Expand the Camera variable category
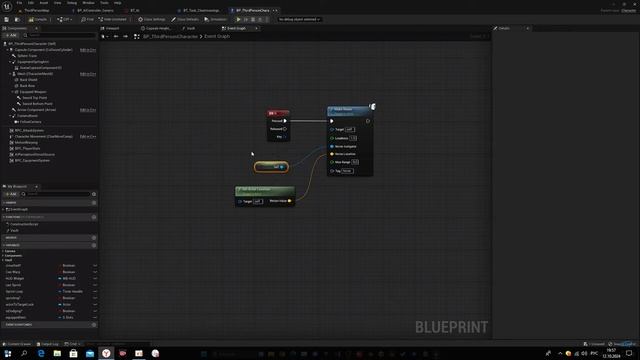Screen dimensions: 640x360 pos(3,251)
